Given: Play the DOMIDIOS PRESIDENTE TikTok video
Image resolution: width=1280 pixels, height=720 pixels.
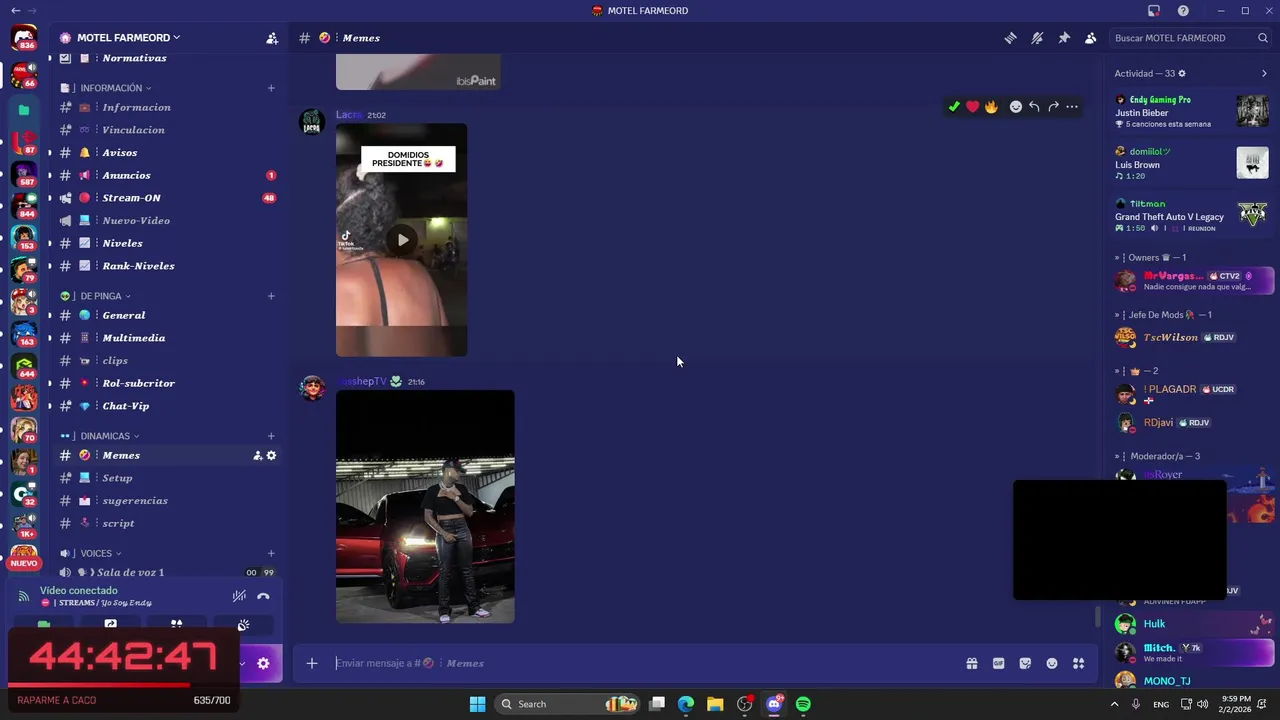Looking at the screenshot, I should (402, 240).
